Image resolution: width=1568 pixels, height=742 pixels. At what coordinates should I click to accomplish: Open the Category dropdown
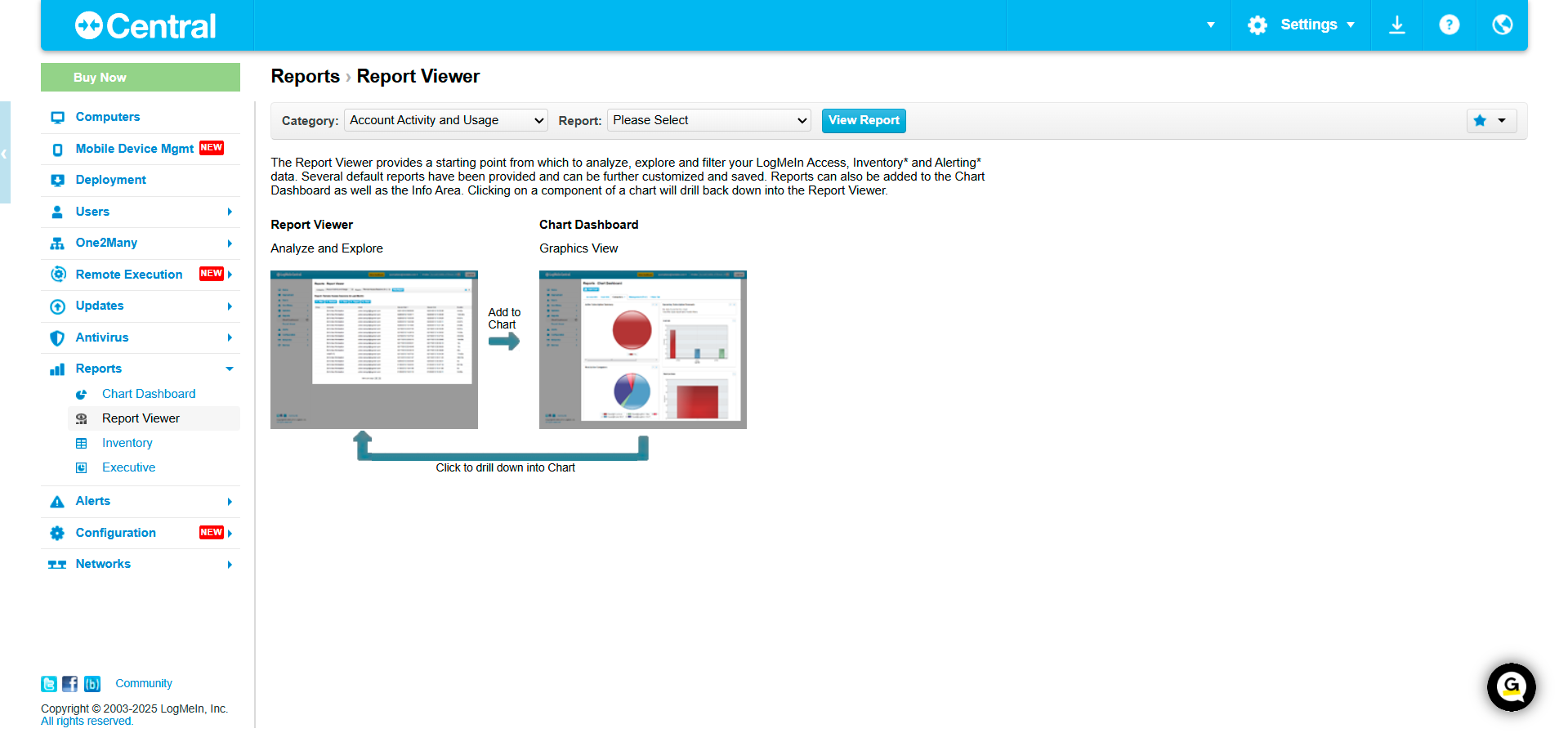(446, 120)
